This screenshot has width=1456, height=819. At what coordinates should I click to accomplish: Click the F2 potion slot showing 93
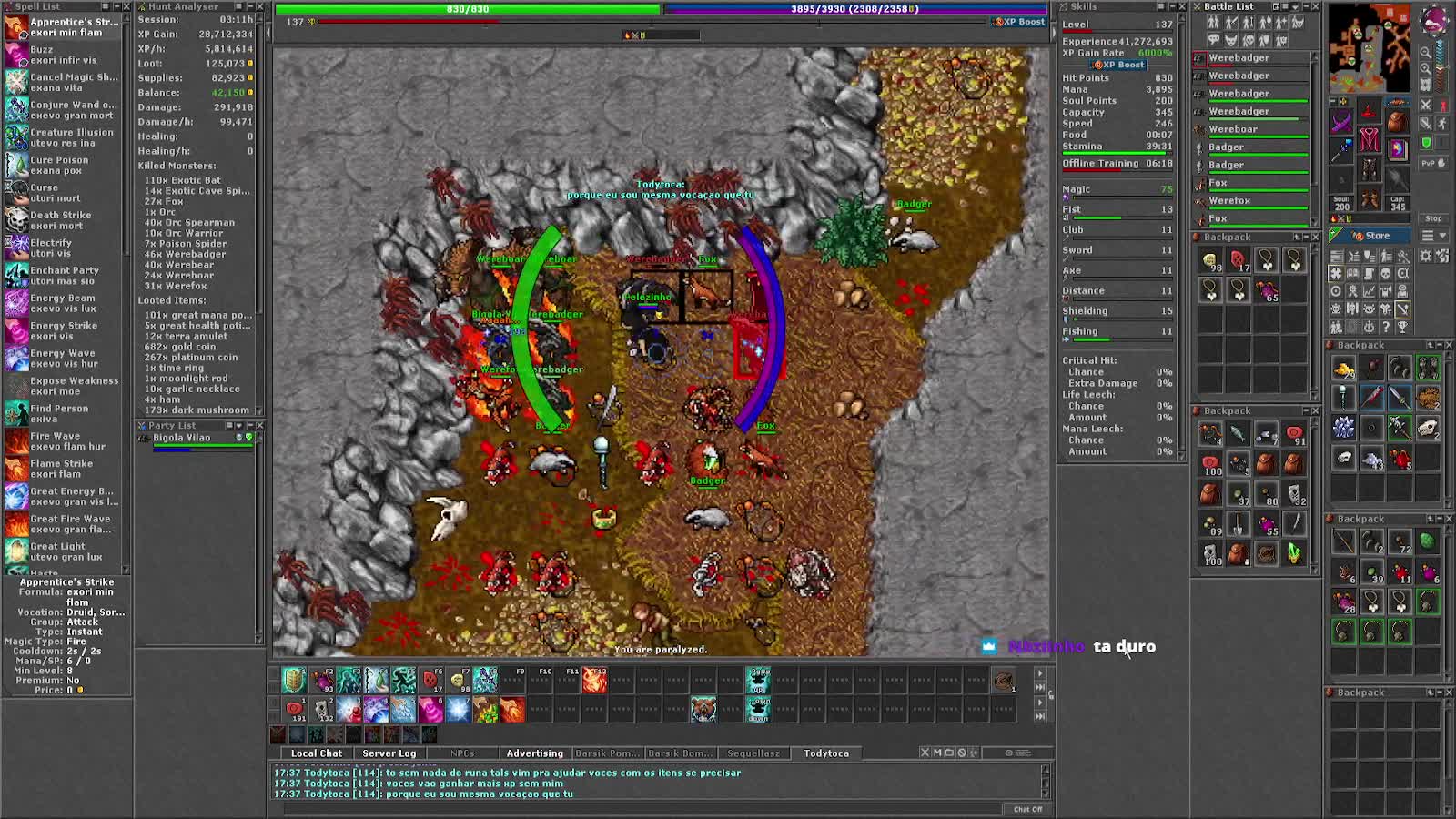pyautogui.click(x=321, y=680)
